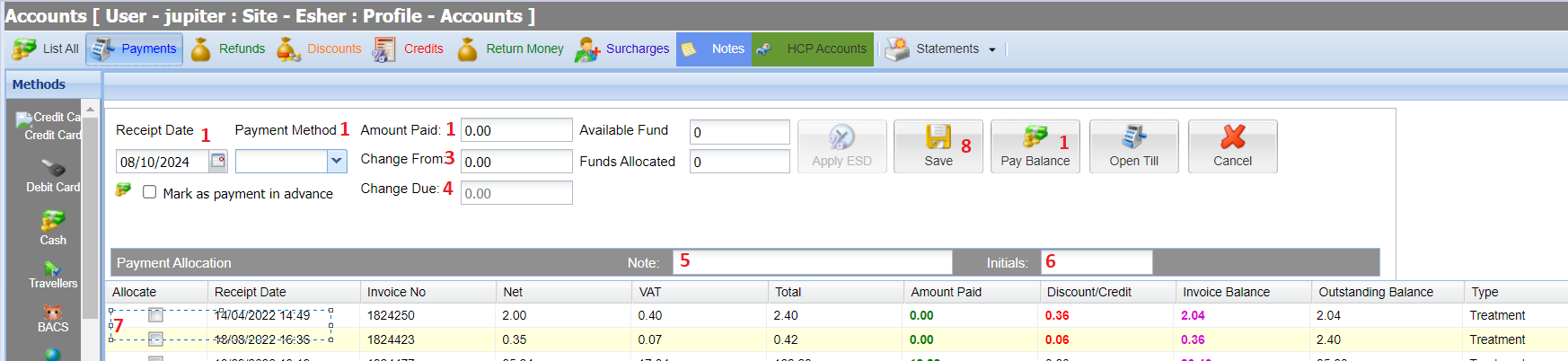Sort by the Amount Paid column header
Viewport: 1568px width, 361px height.
click(972, 292)
